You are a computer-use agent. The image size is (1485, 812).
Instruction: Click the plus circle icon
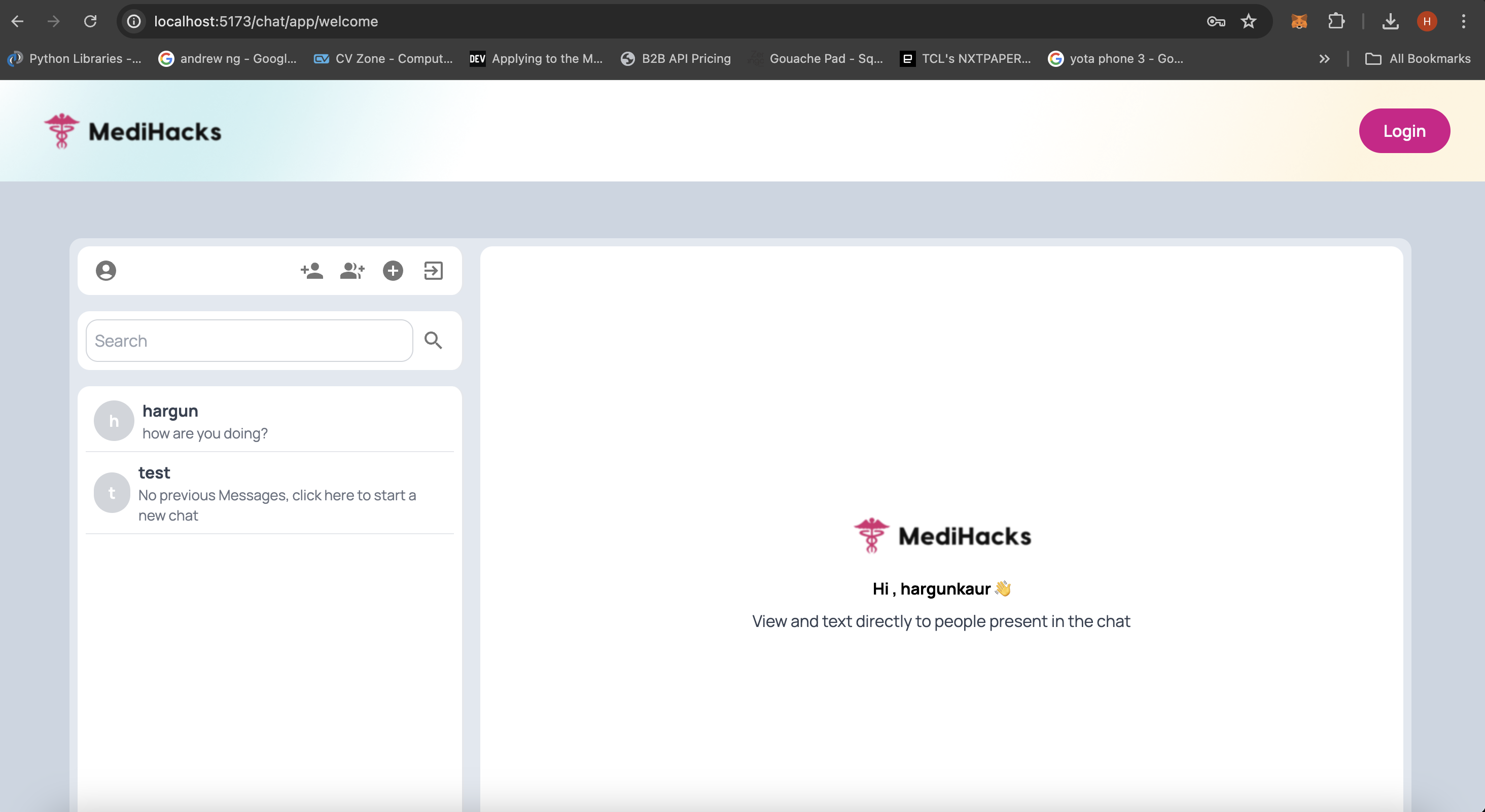point(393,270)
